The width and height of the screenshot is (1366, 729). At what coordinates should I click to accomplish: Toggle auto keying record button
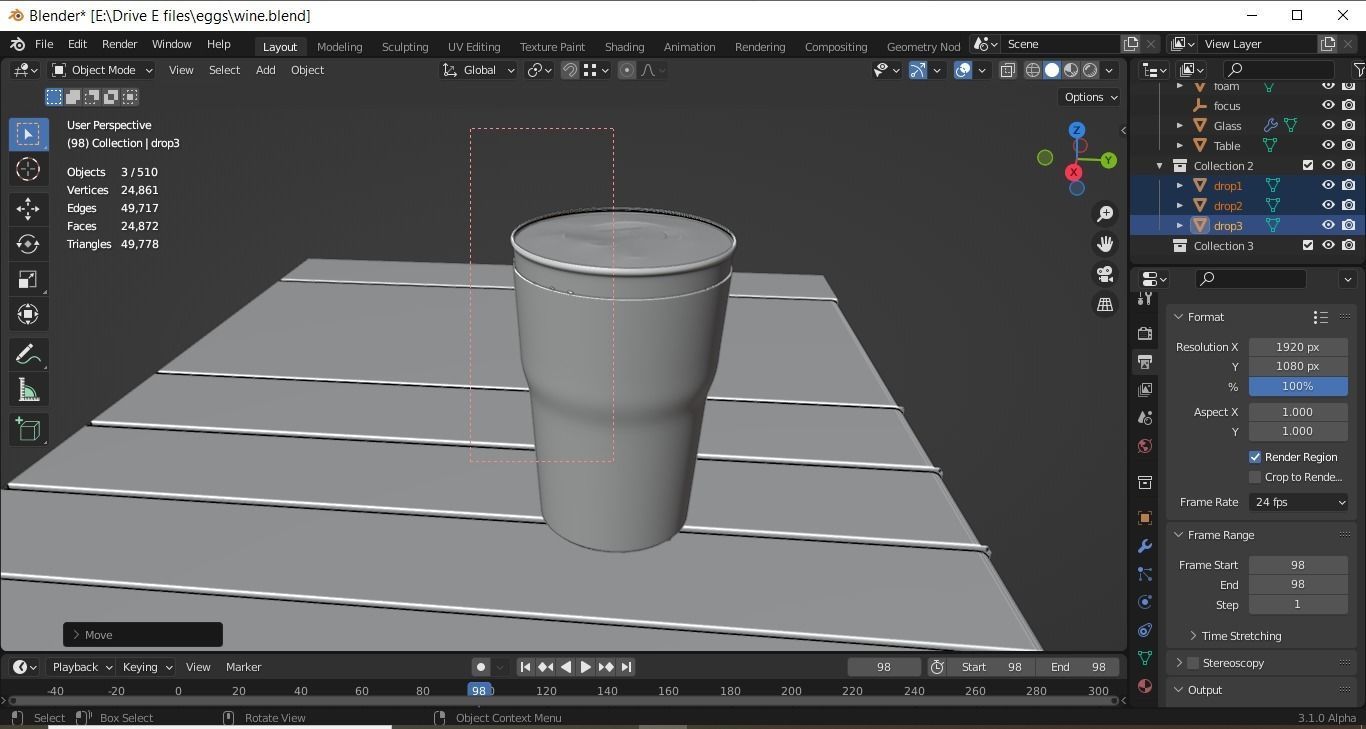481,667
